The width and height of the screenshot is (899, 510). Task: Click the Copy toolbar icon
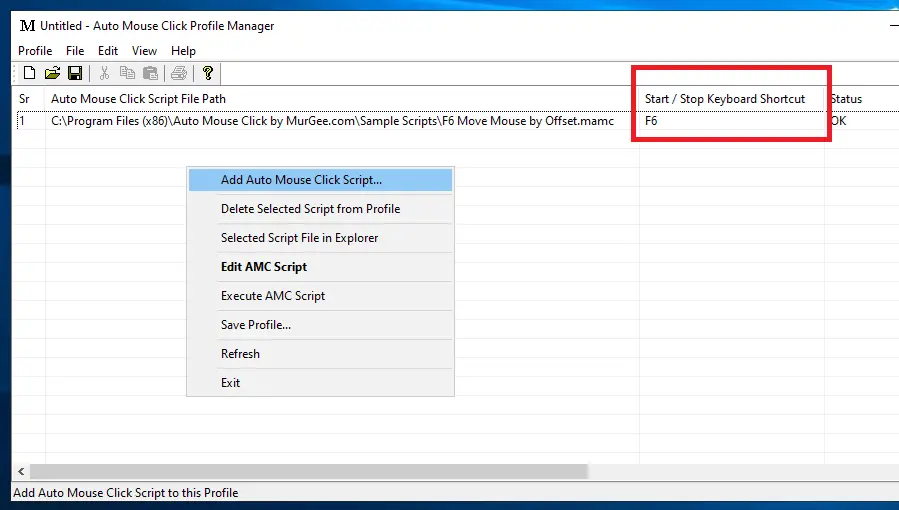pyautogui.click(x=127, y=73)
